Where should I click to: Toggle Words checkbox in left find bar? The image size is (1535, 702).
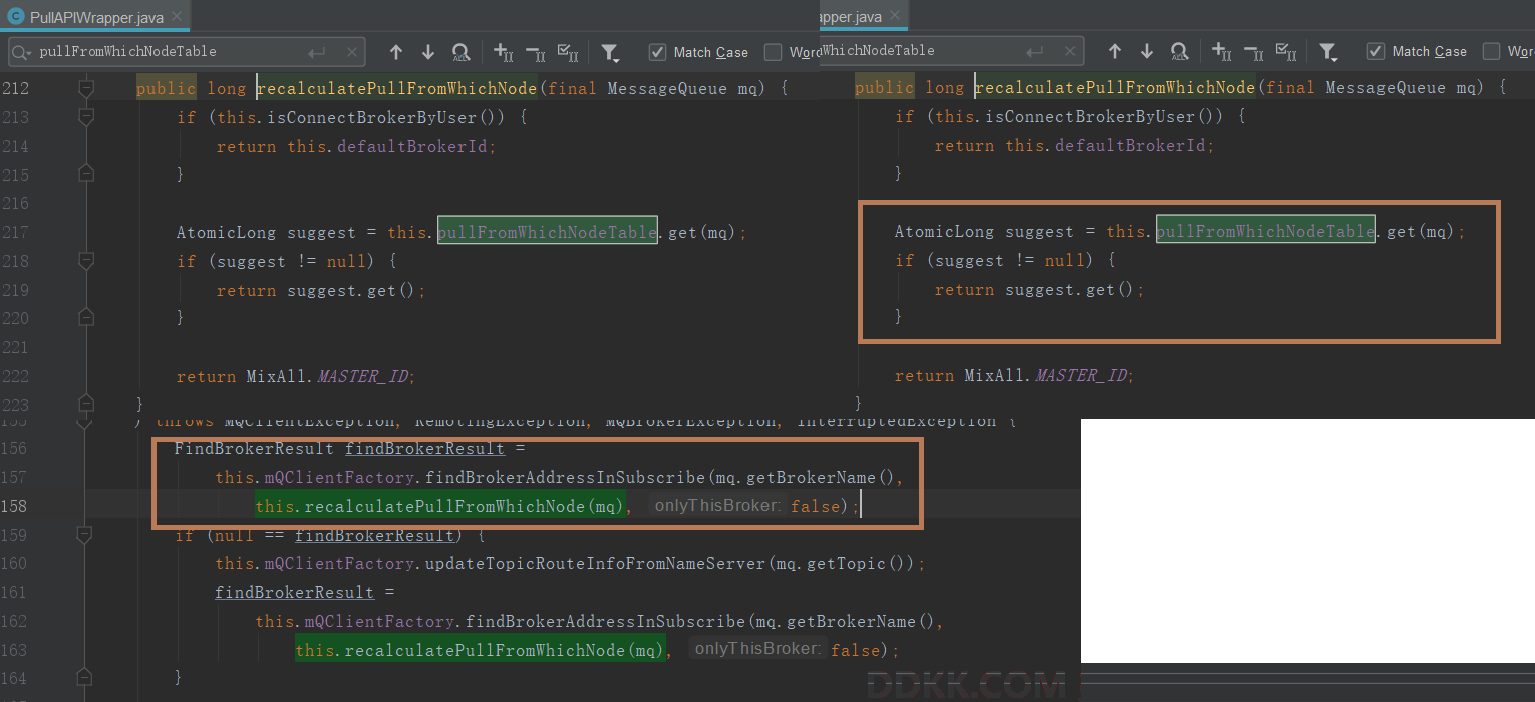click(x=773, y=52)
